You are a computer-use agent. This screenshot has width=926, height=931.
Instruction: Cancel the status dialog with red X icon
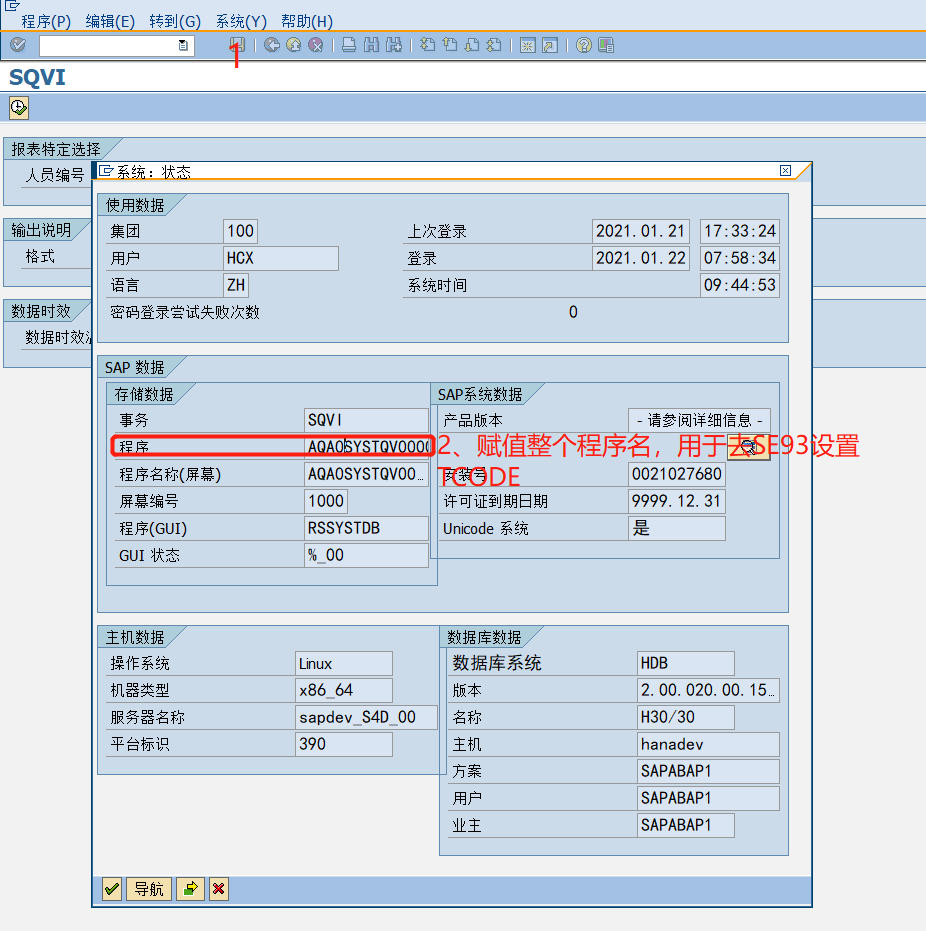point(218,888)
